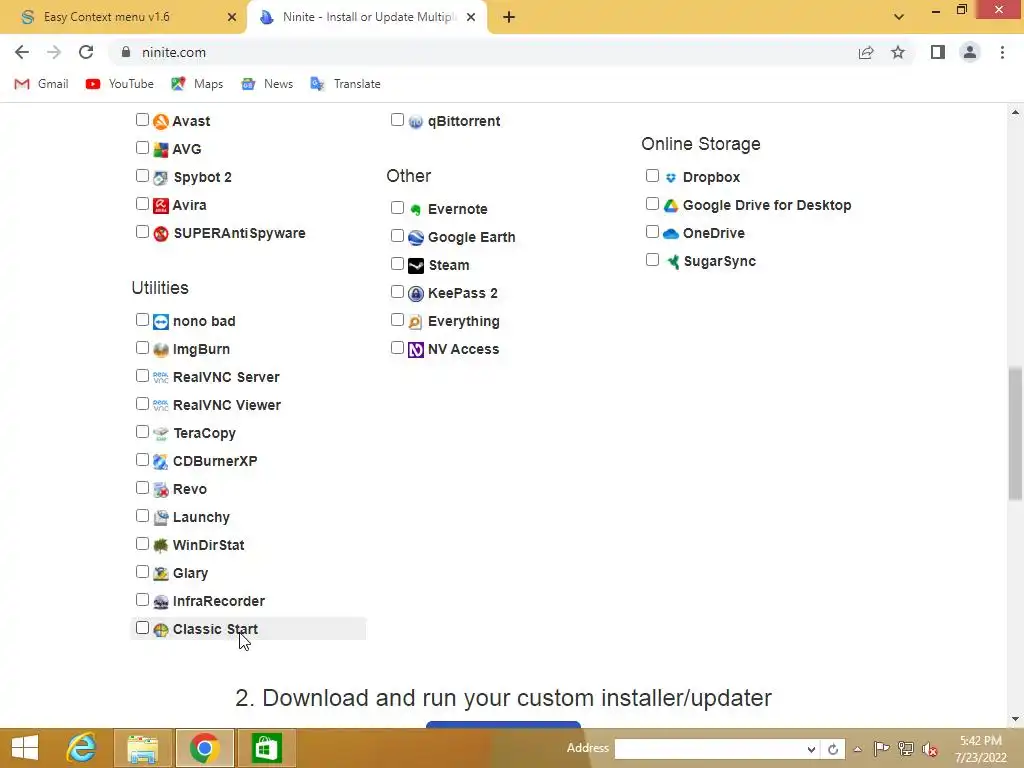Tick the WinDirStat checkbox
This screenshot has width=1024, height=768.
(x=142, y=544)
